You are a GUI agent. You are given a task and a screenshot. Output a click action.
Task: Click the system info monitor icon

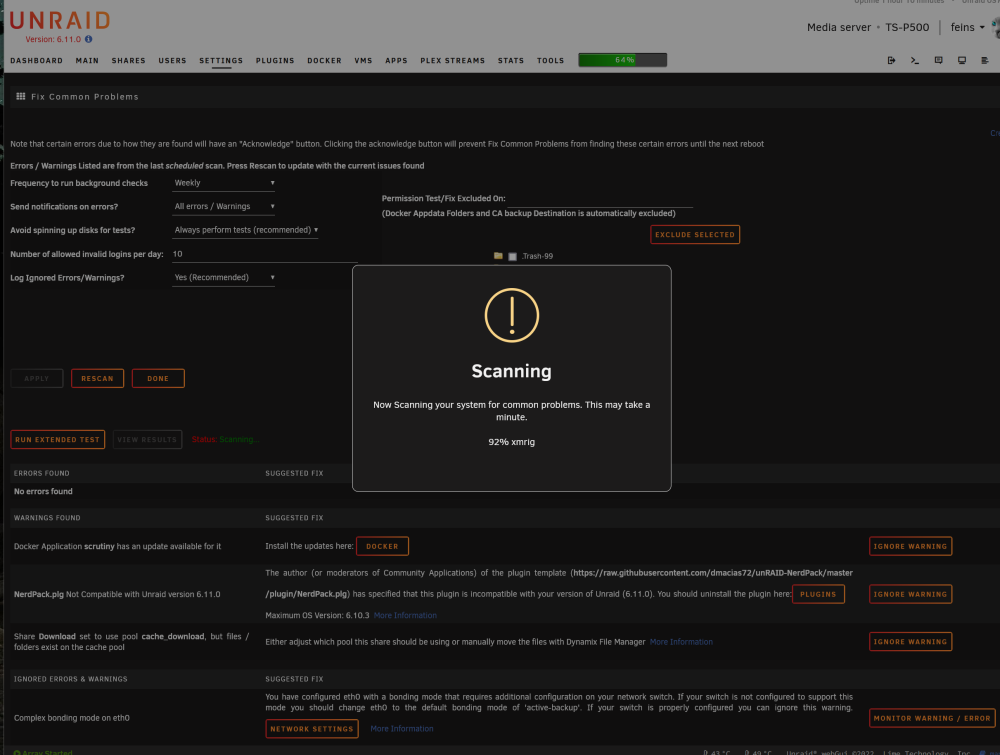pos(962,61)
